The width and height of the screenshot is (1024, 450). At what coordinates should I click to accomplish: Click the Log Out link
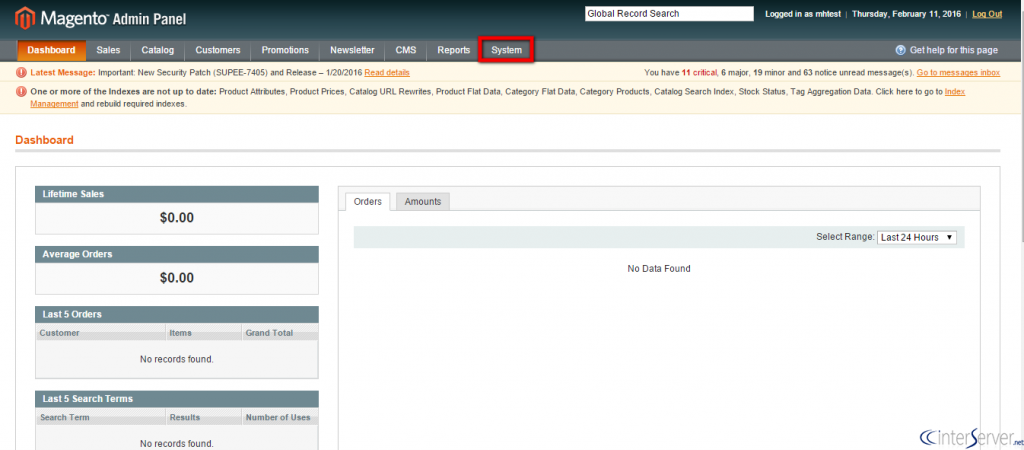(x=987, y=14)
